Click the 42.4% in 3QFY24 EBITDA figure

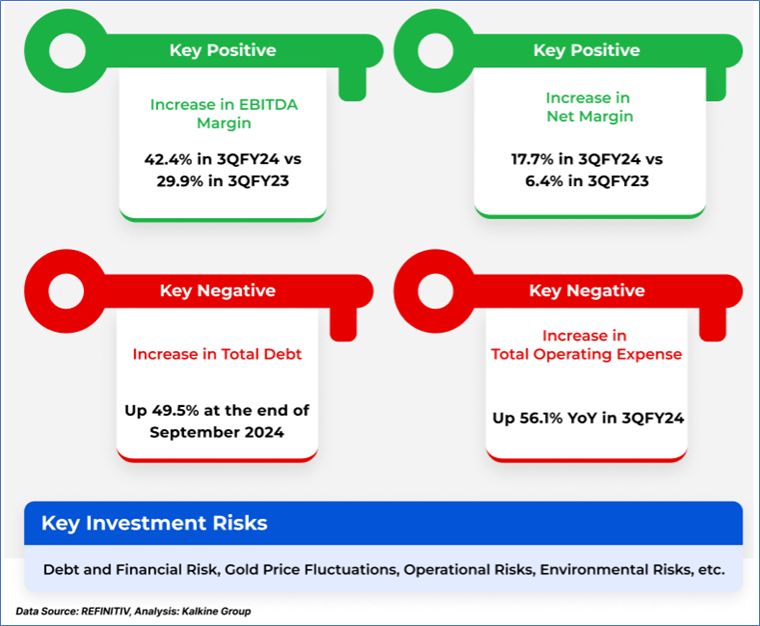(x=222, y=158)
